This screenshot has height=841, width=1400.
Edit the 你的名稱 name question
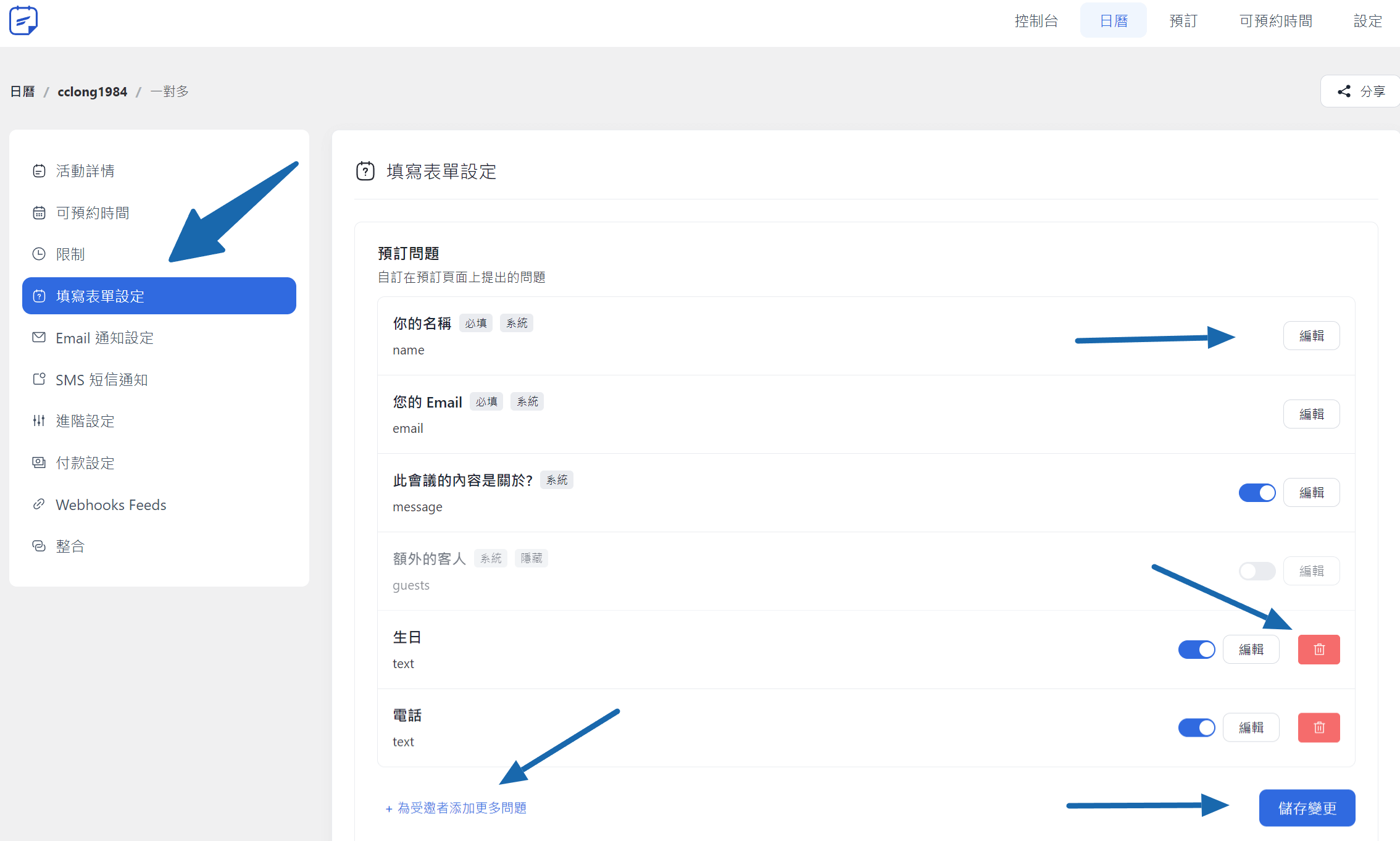[1311, 335]
